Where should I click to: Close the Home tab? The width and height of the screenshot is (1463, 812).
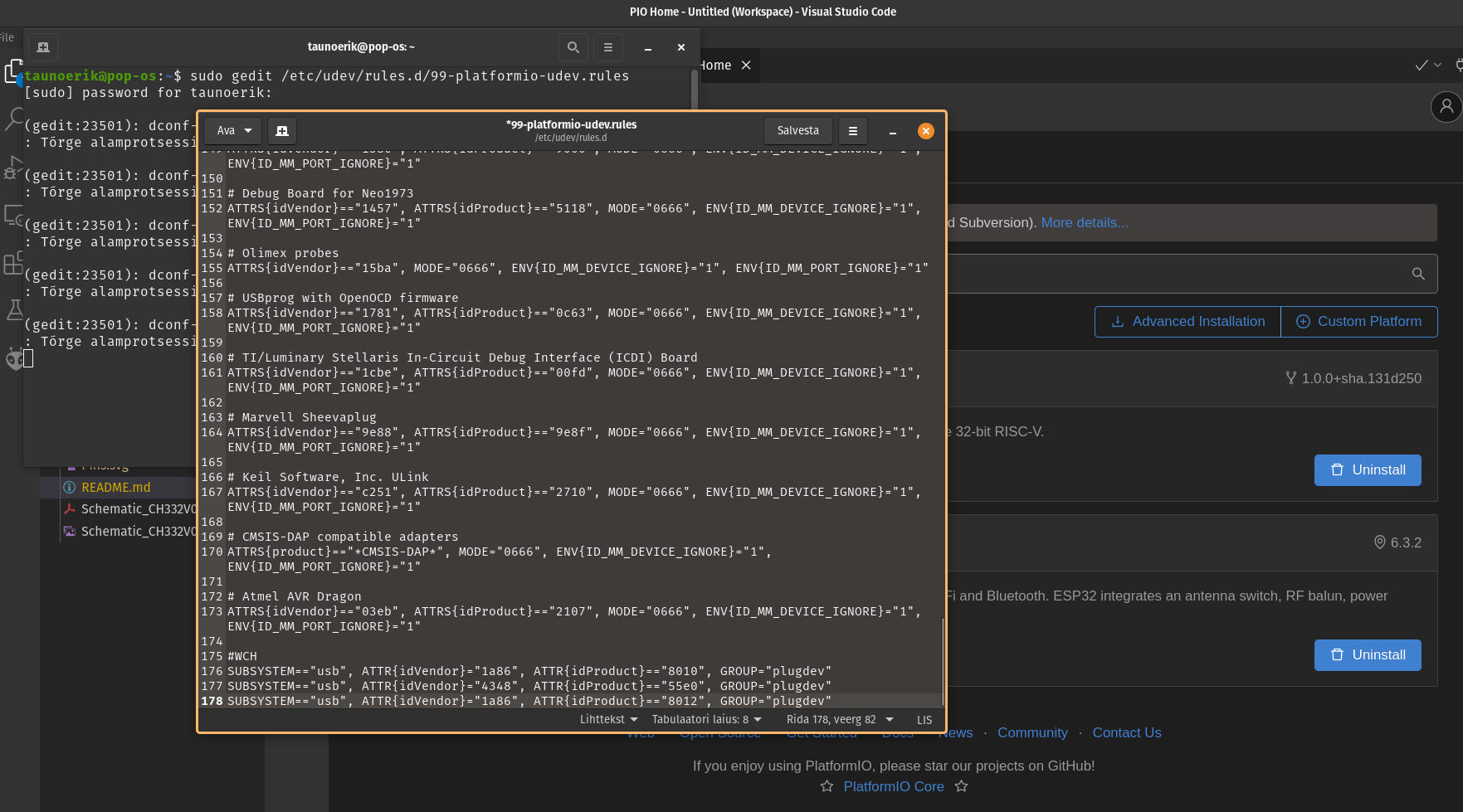(x=746, y=66)
